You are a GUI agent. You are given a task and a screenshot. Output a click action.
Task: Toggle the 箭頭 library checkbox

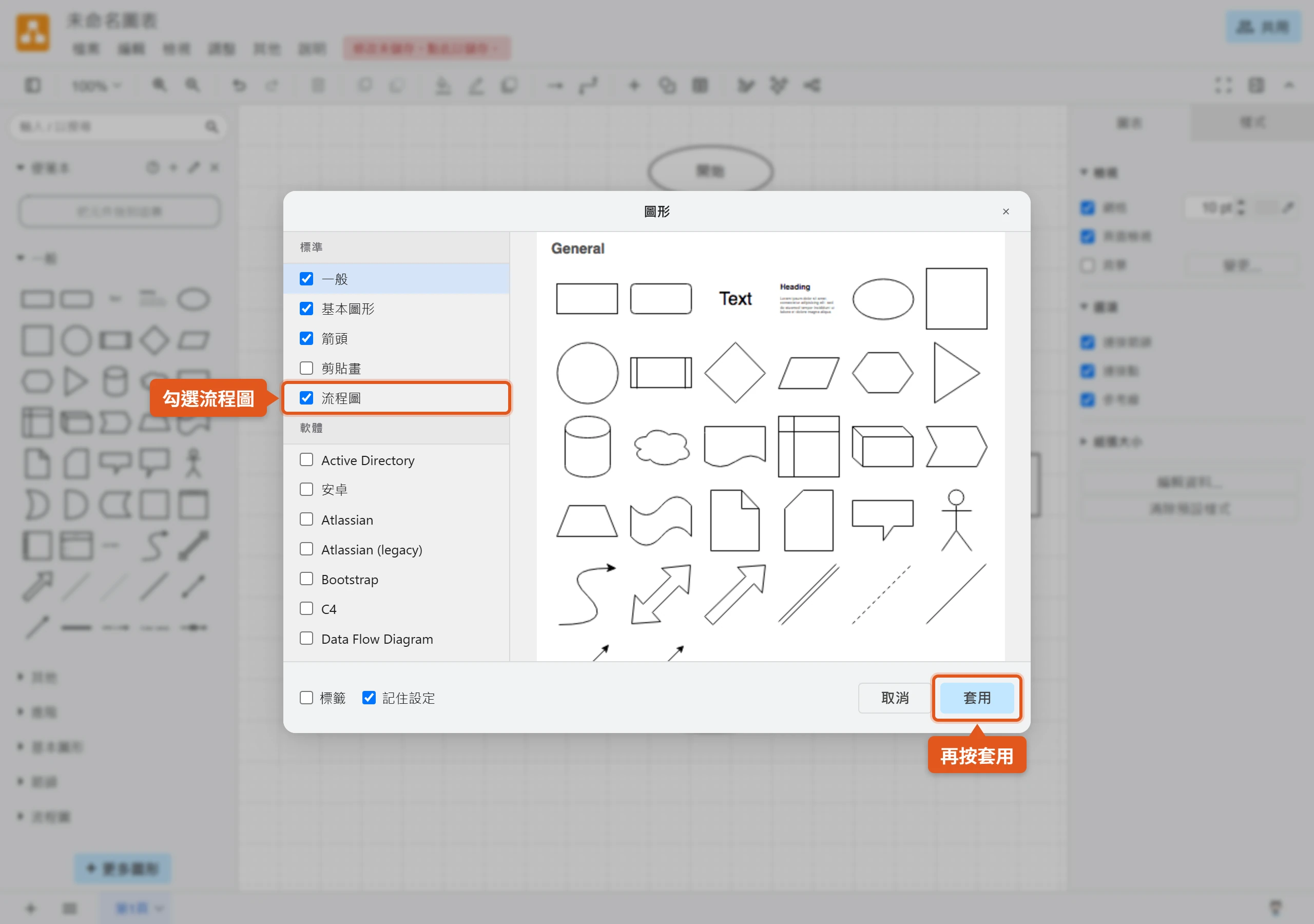pyautogui.click(x=306, y=338)
